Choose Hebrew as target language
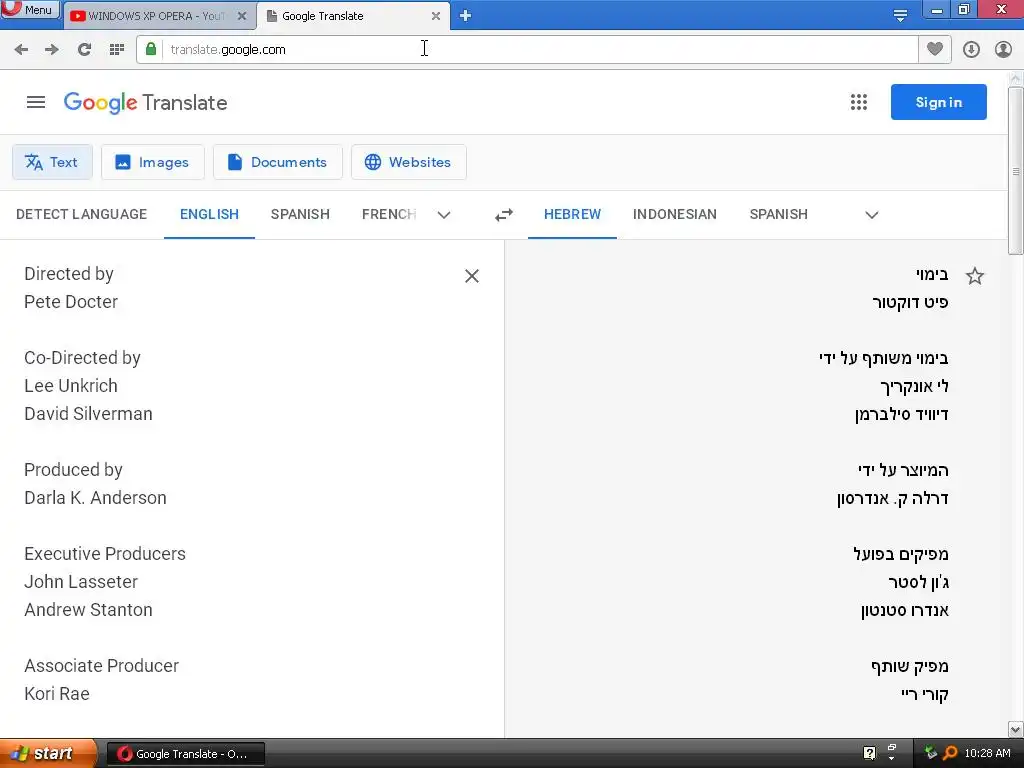 click(x=572, y=214)
